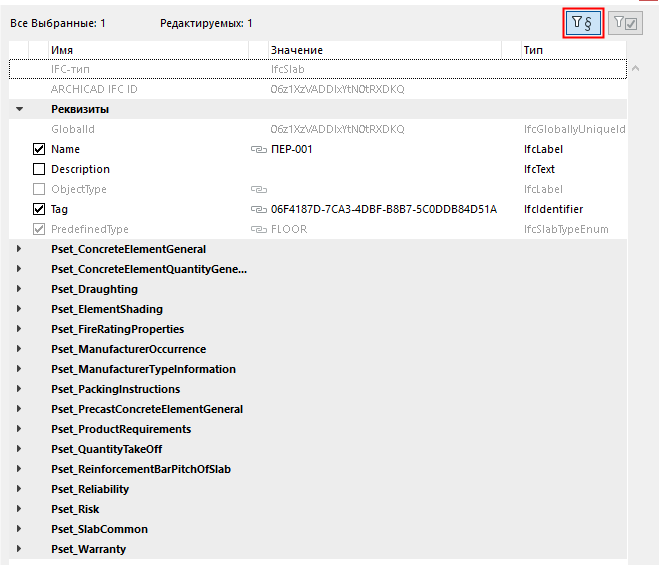
Task: Click the IfcGloballyUniqueId type cell
Action: (575, 129)
